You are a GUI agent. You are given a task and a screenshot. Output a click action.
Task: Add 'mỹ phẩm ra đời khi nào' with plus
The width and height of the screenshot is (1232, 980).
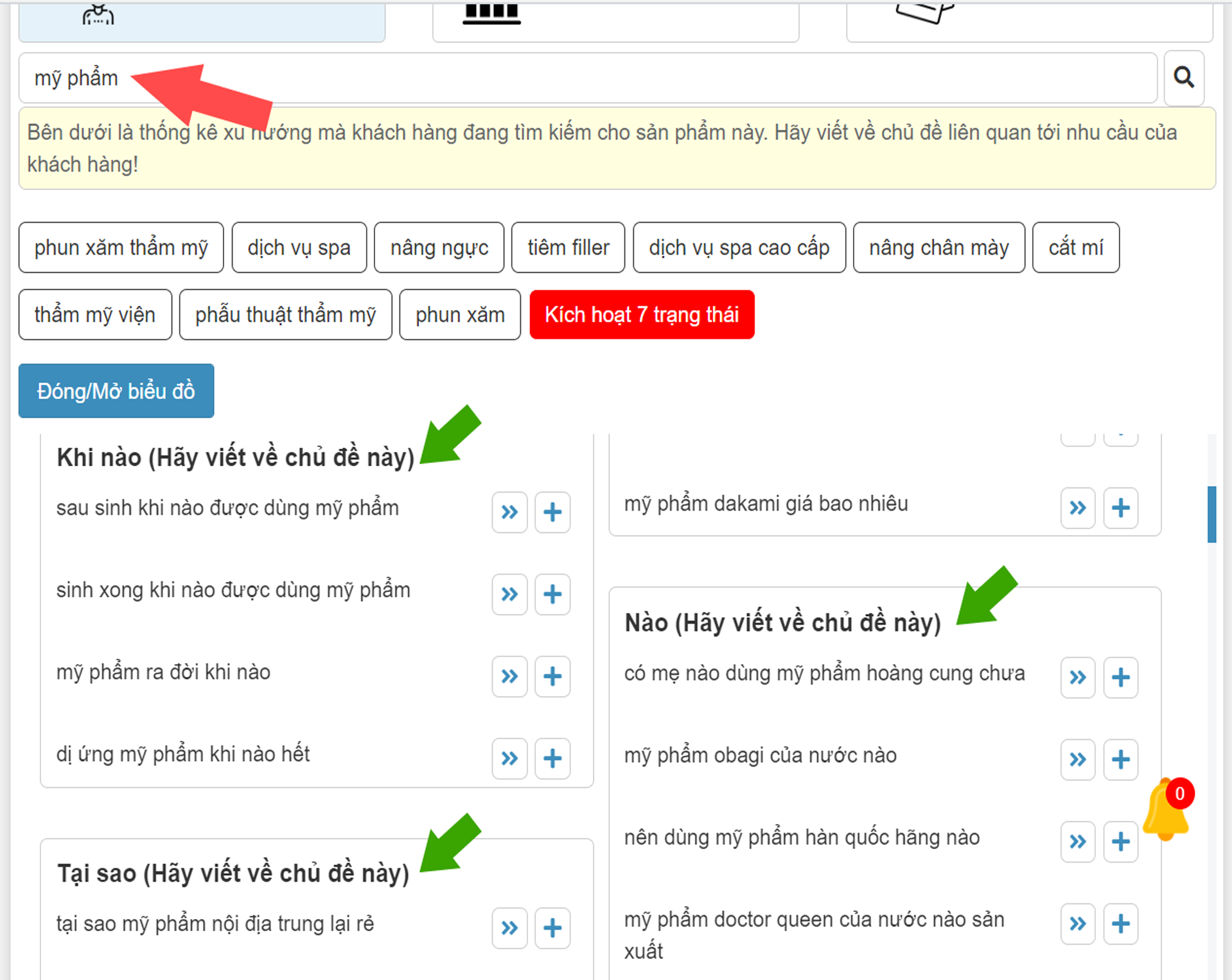[552, 677]
